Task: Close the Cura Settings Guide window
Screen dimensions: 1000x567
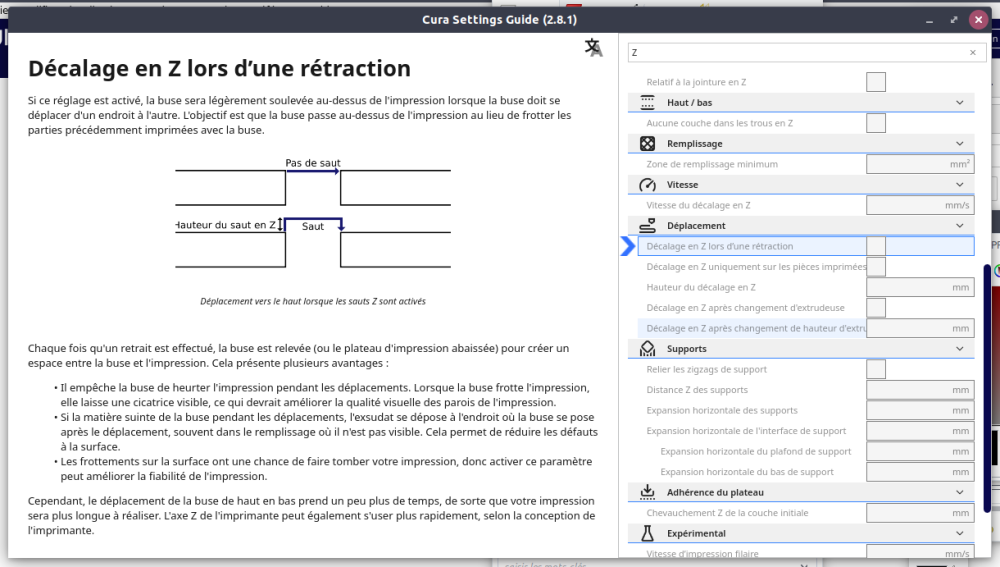Action: click(978, 20)
